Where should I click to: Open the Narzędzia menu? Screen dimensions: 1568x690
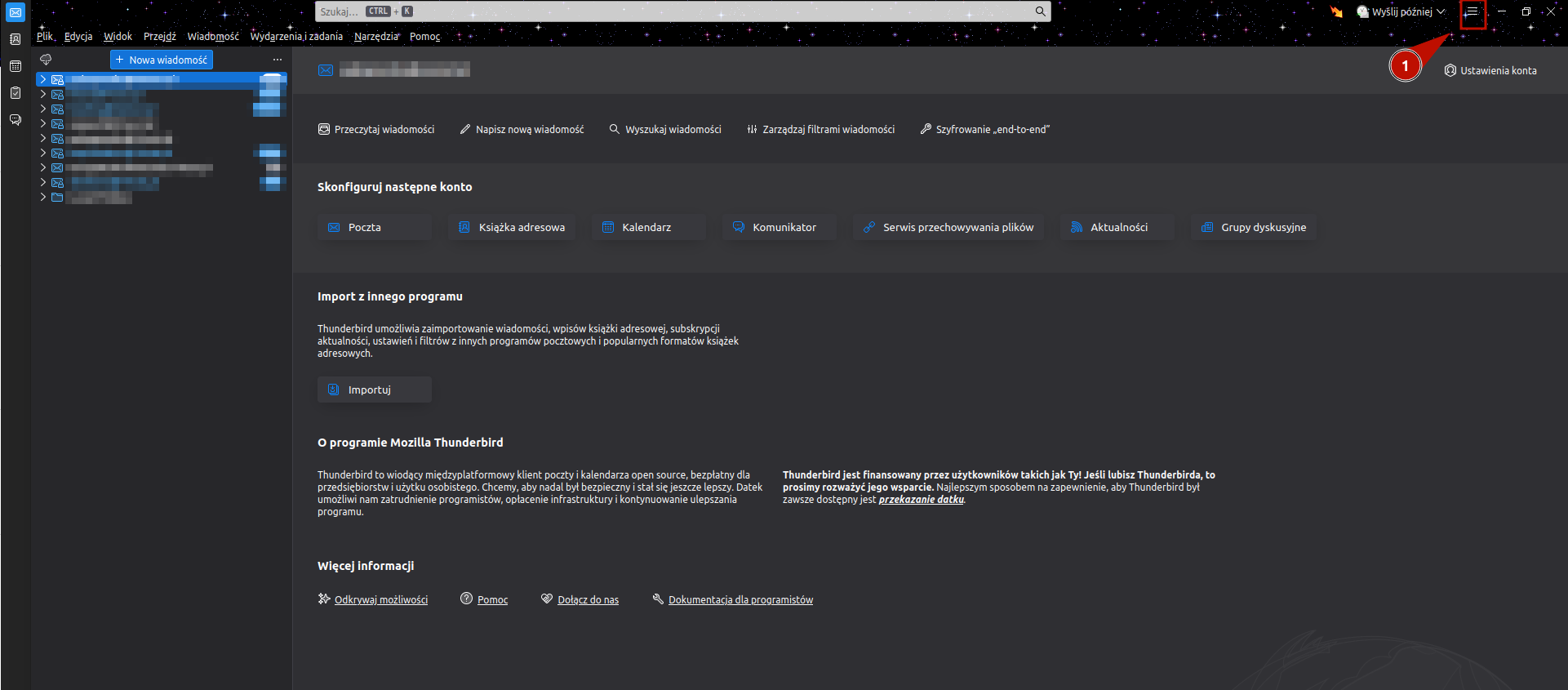tap(376, 36)
